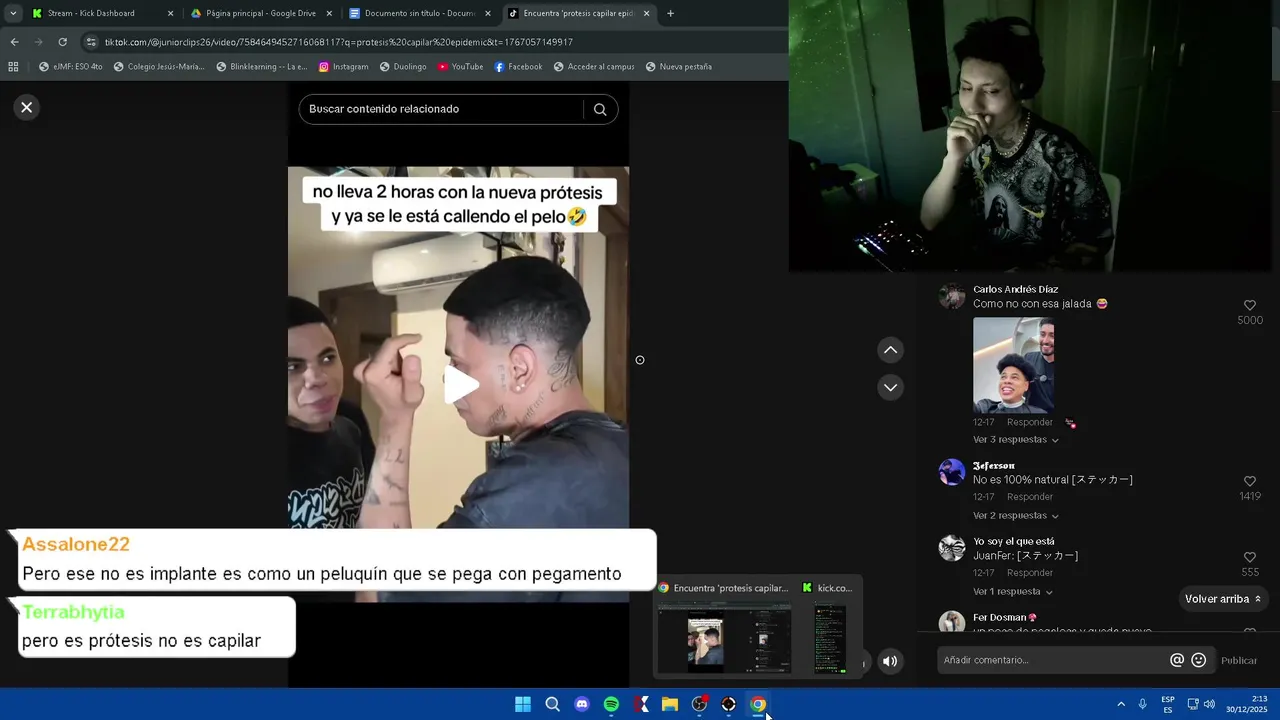
Task: Switch to 'Documento sin título' tab
Action: click(x=419, y=14)
